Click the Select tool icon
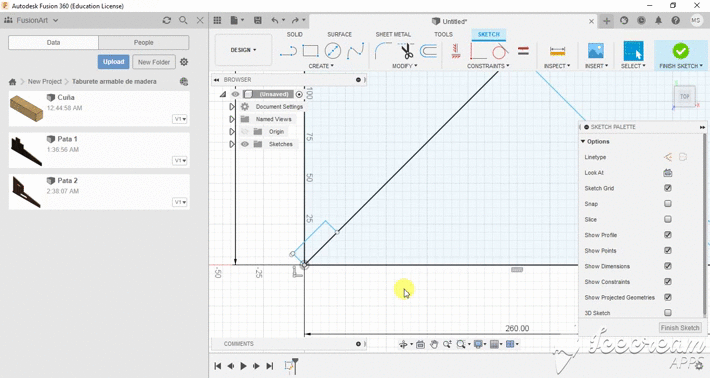This screenshot has height=378, width=710. [633, 51]
